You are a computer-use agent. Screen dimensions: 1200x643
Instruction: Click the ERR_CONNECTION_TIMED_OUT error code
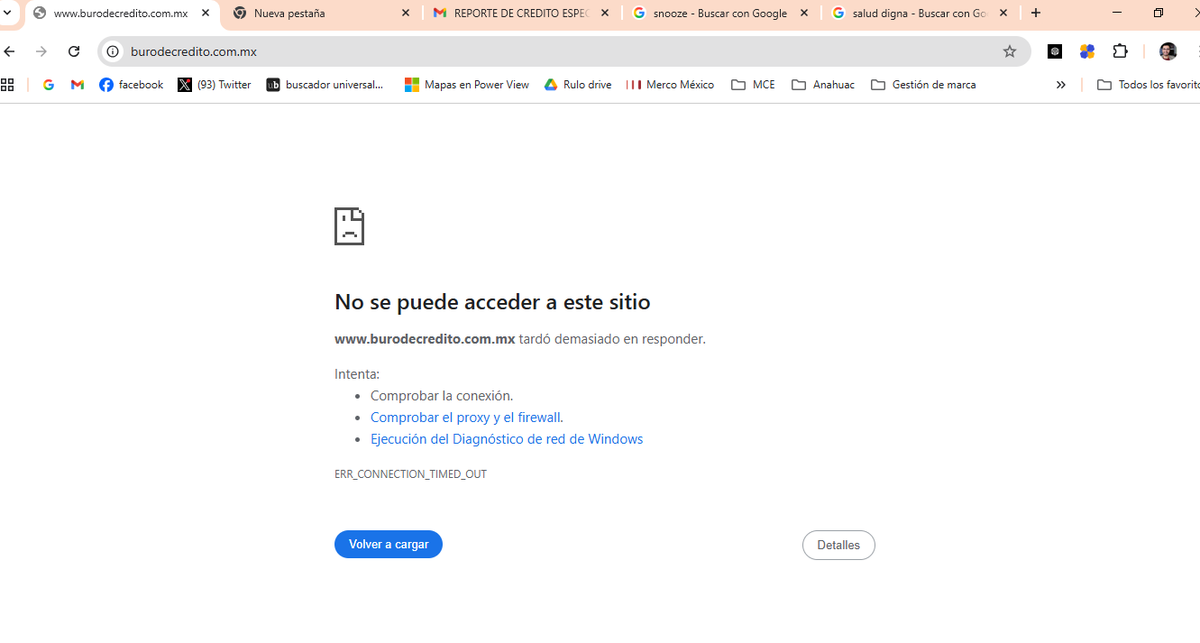tap(410, 474)
